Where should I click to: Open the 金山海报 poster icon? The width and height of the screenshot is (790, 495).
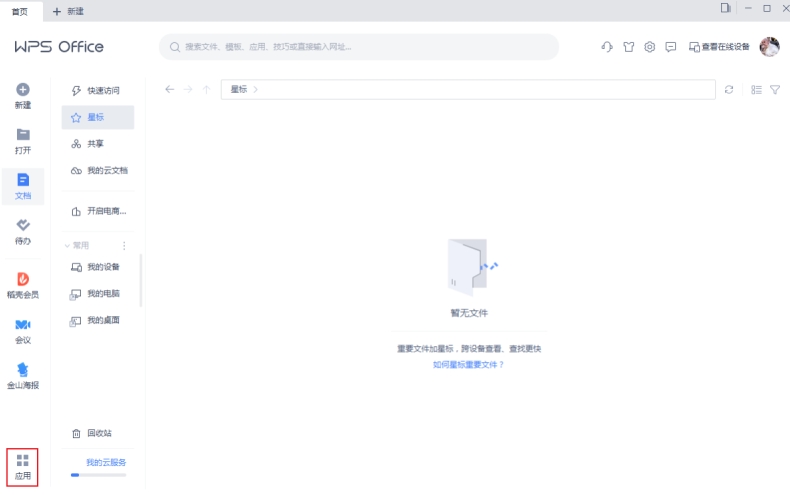pyautogui.click(x=23, y=369)
